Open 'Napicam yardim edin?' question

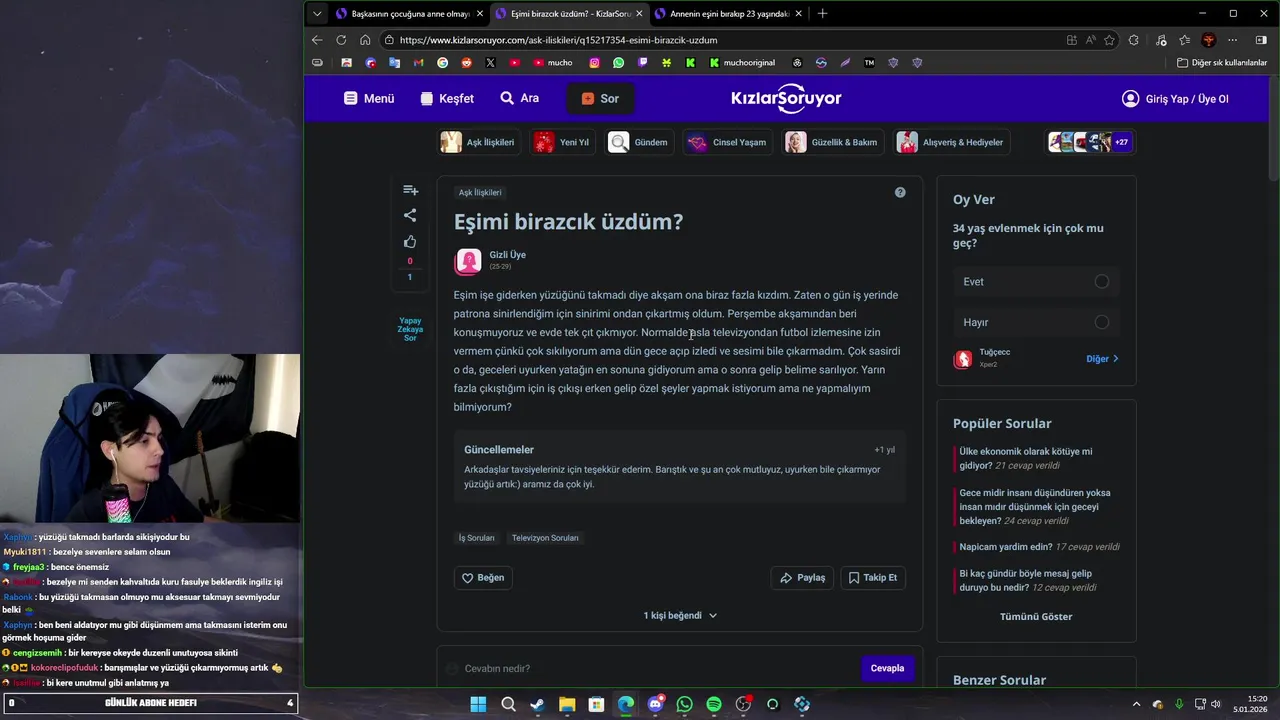(1006, 547)
